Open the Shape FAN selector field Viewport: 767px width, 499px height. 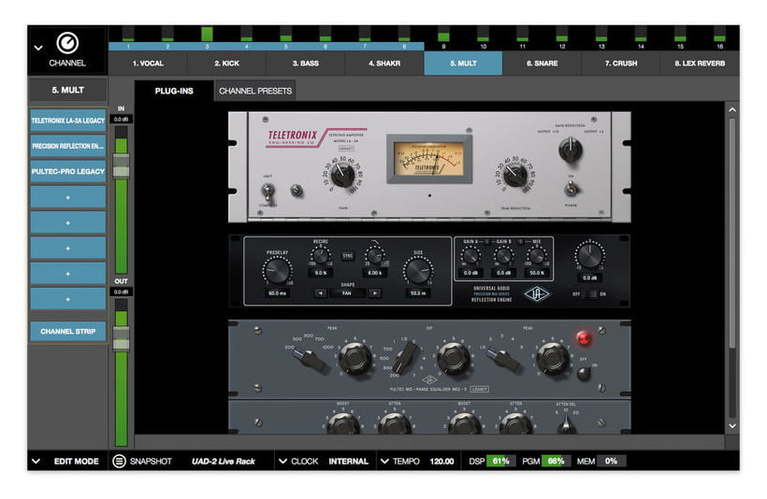(347, 293)
